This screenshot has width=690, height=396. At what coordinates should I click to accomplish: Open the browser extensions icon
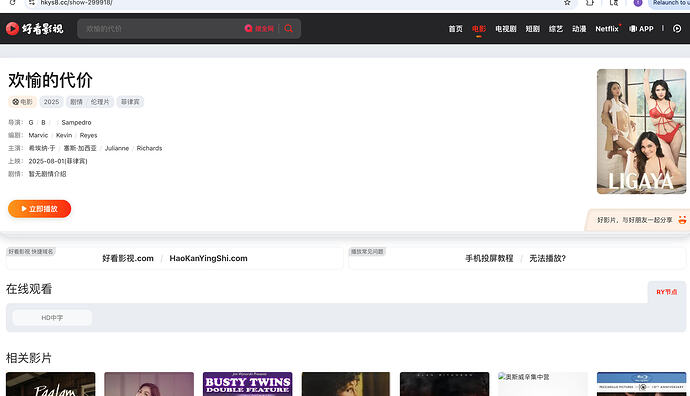click(x=590, y=3)
